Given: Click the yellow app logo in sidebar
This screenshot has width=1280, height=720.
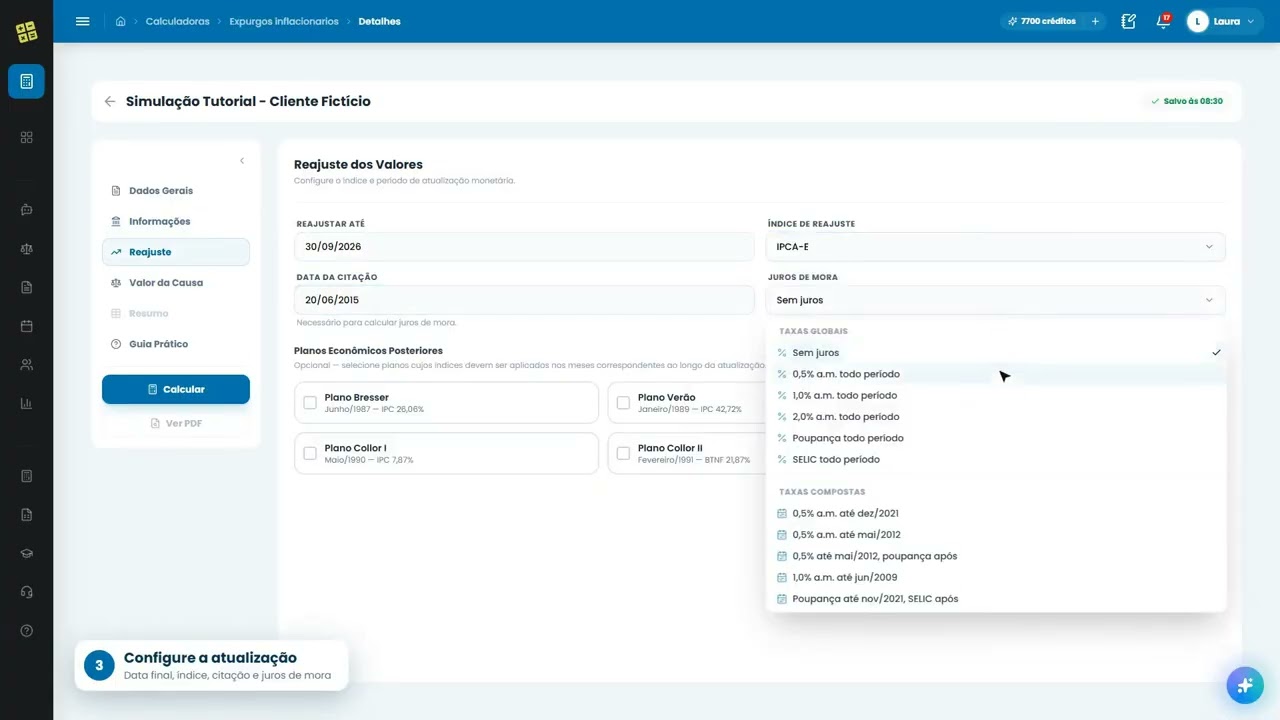Looking at the screenshot, I should [27, 32].
